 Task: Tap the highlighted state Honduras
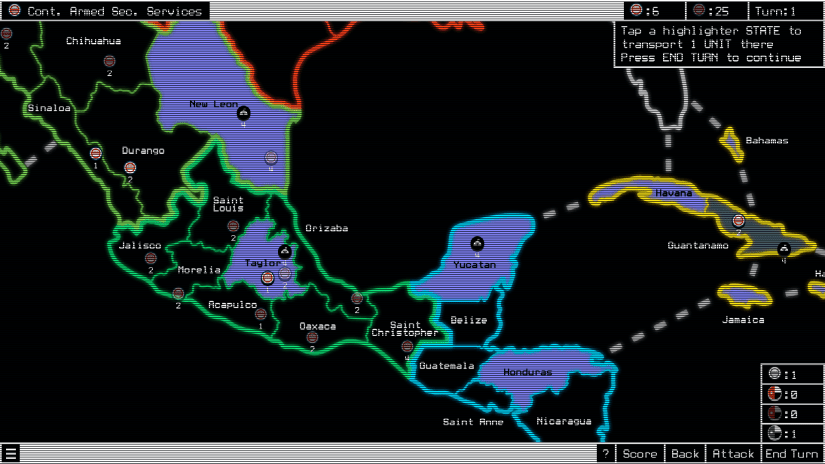pyautogui.click(x=527, y=372)
